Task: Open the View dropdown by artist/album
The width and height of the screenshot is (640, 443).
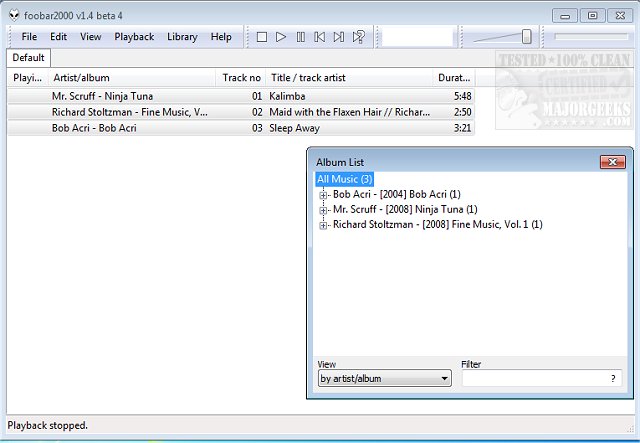Action: pos(384,379)
